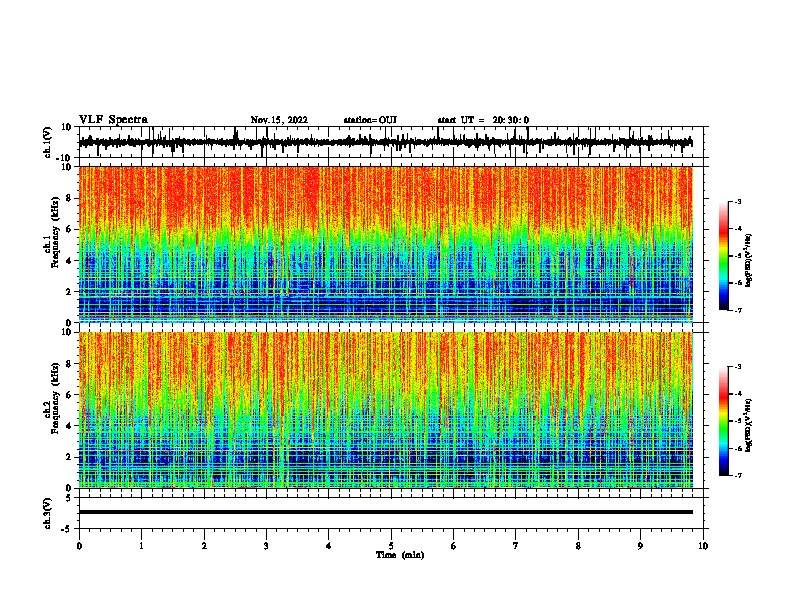The width and height of the screenshot is (792, 612).
Task: Click the "8" kHz tick on ch.2 spectrogram
Action: click(69, 364)
